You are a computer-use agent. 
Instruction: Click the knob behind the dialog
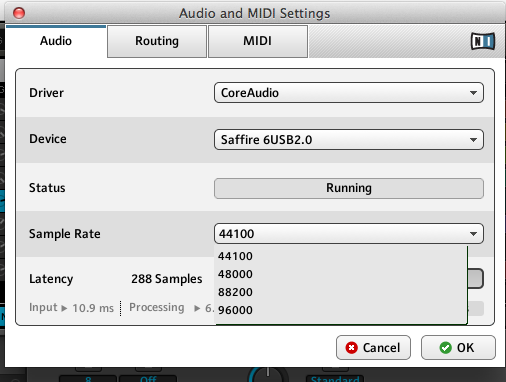[x=268, y=374]
